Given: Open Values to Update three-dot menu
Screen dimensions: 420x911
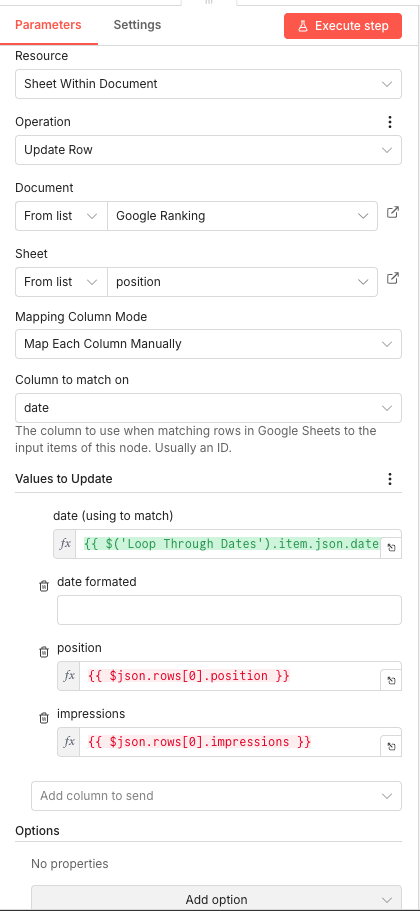Looking at the screenshot, I should tap(390, 479).
